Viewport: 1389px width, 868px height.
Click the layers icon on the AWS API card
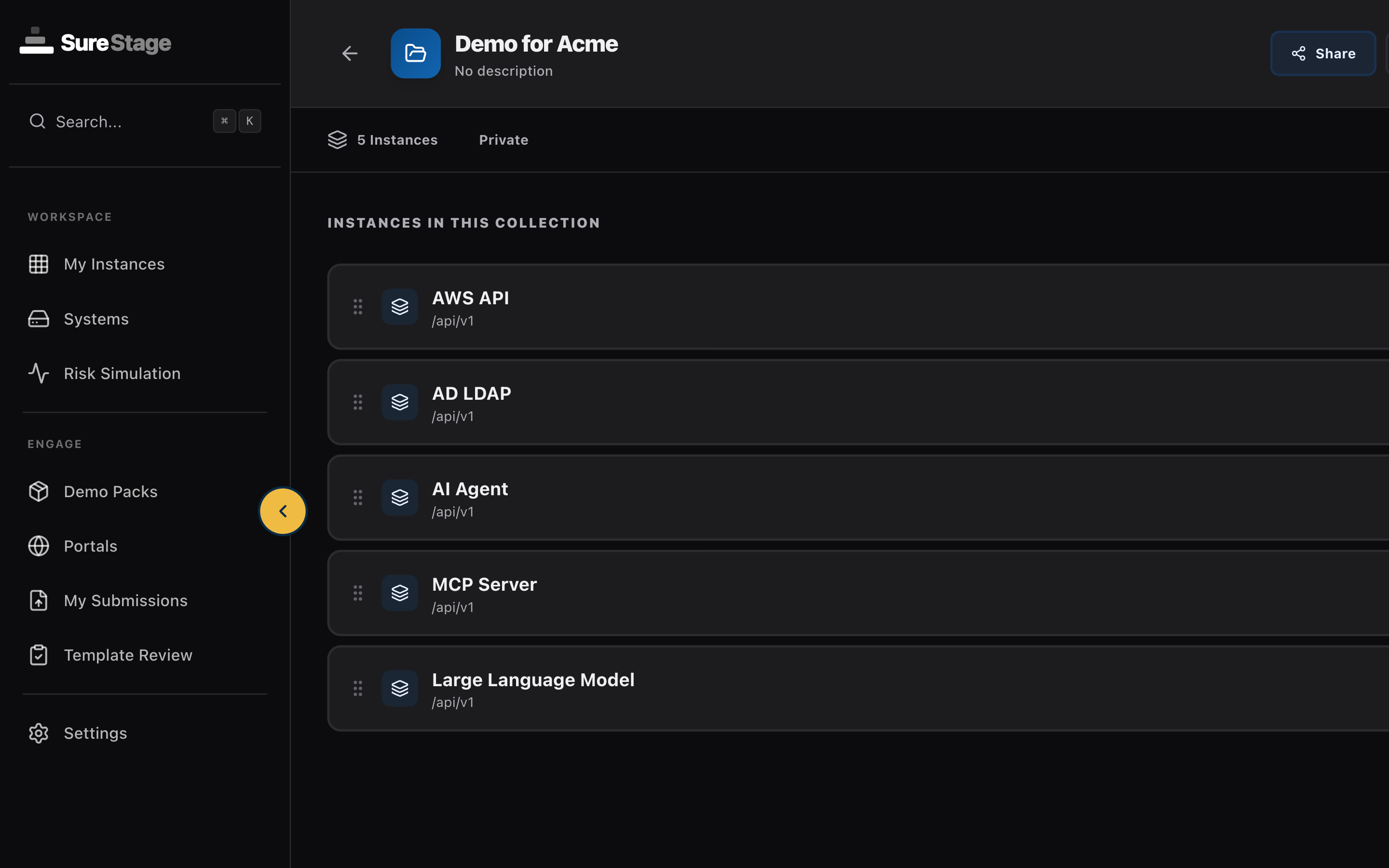click(x=399, y=307)
